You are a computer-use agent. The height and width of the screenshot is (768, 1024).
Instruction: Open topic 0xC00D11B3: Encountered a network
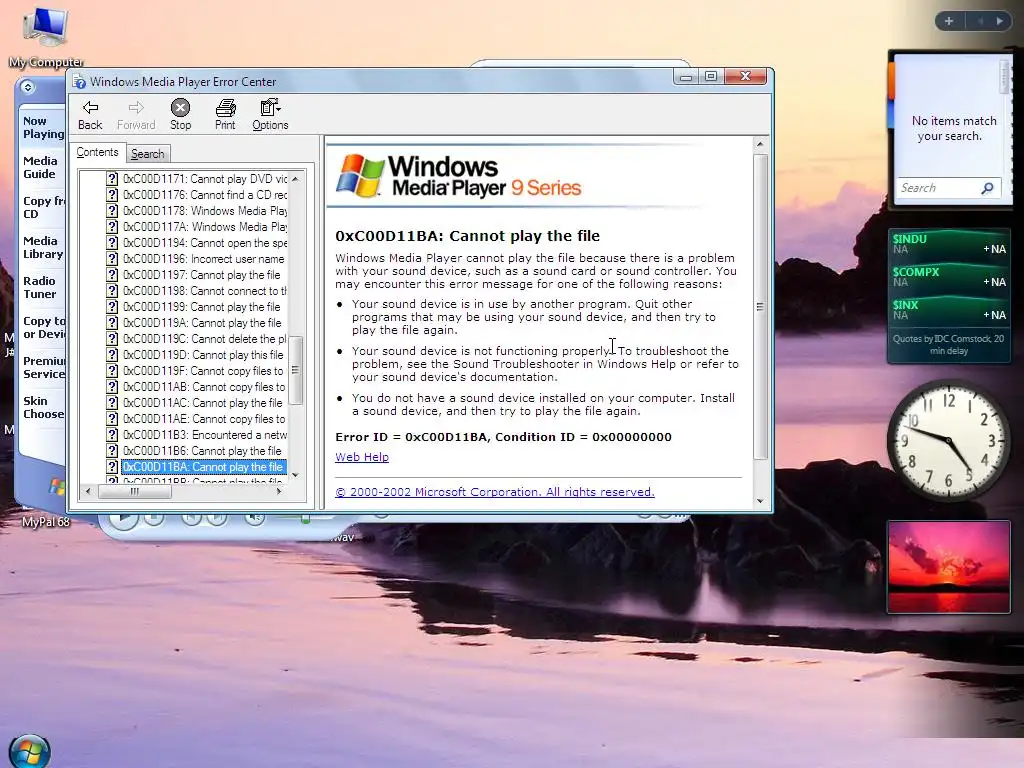[x=204, y=435]
